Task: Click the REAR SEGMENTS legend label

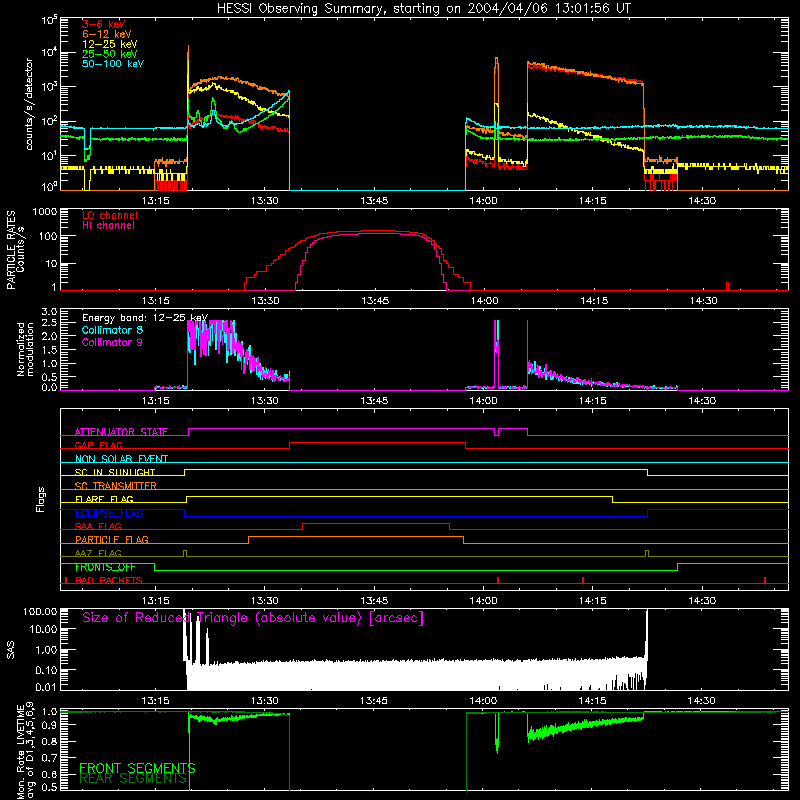Action: point(134,779)
